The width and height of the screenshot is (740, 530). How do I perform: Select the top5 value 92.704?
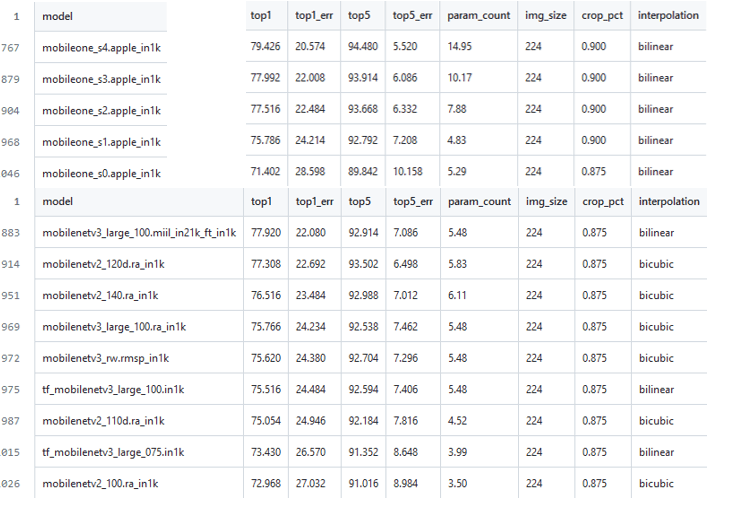click(x=363, y=358)
